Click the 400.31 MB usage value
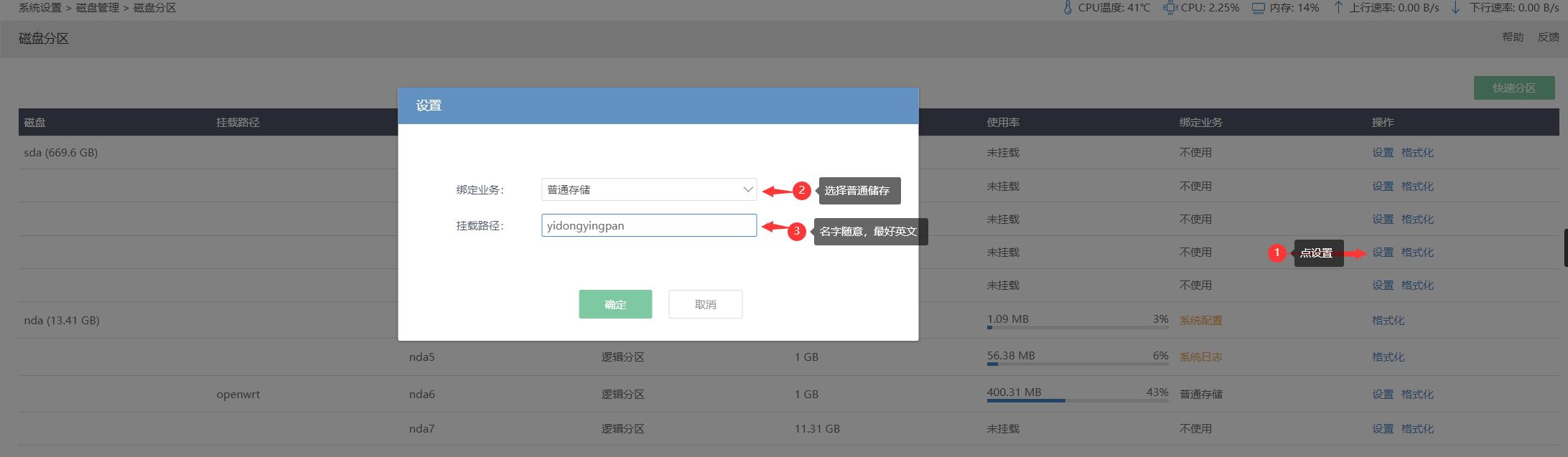Viewport: 1568px width, 457px height. [x=1014, y=392]
